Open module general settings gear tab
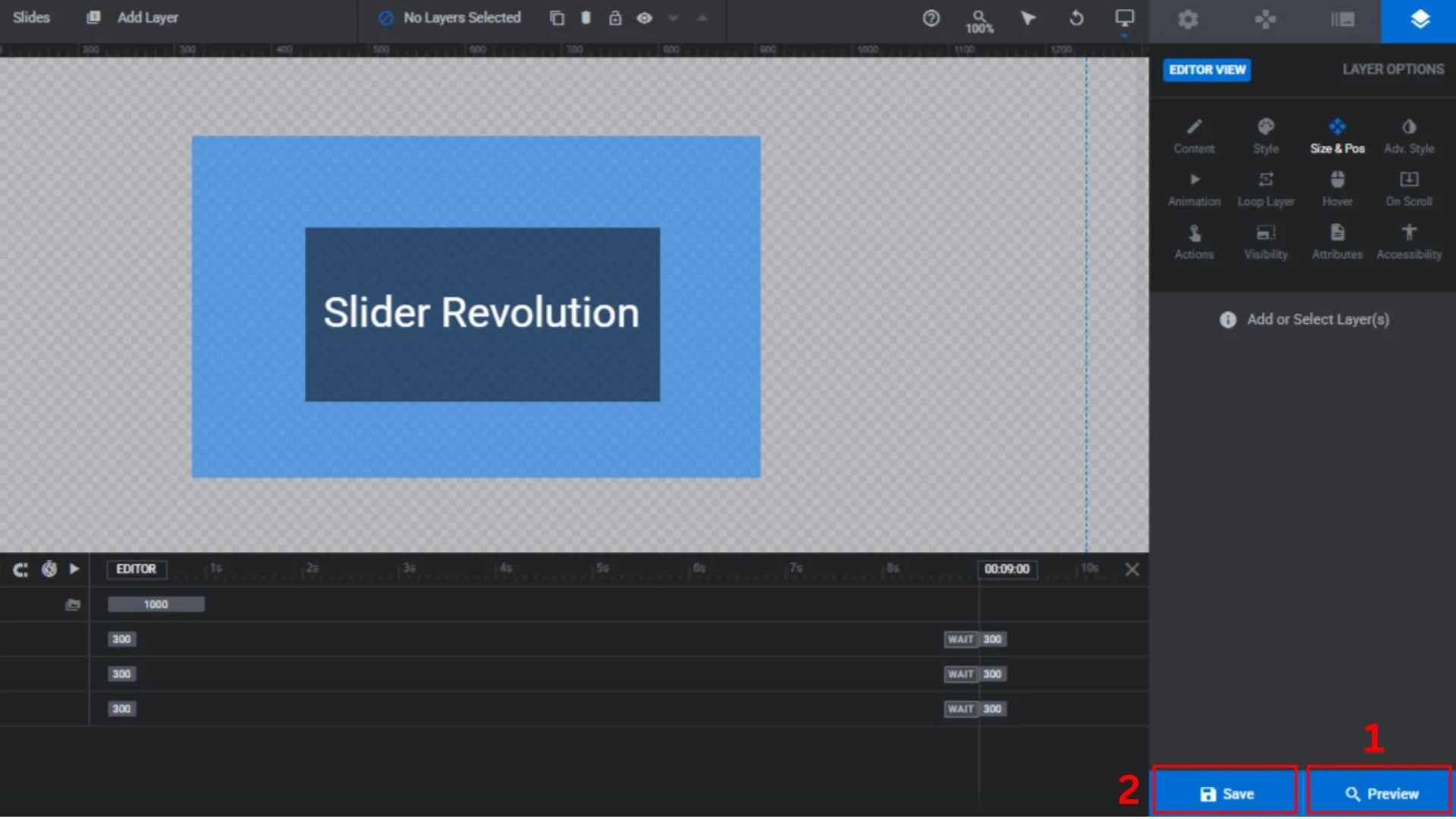 (x=1188, y=20)
